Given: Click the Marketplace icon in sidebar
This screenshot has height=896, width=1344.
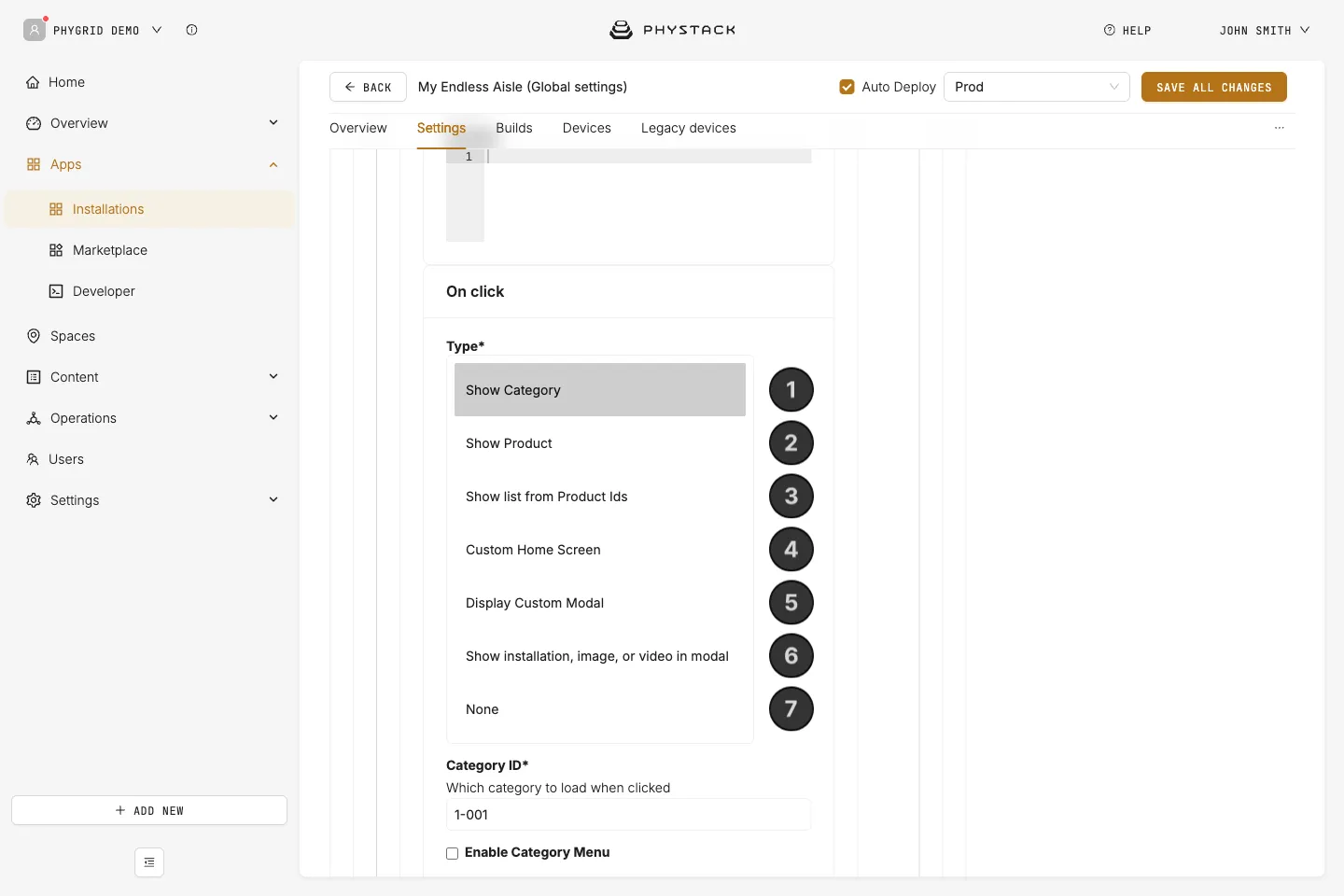Looking at the screenshot, I should 56,250.
